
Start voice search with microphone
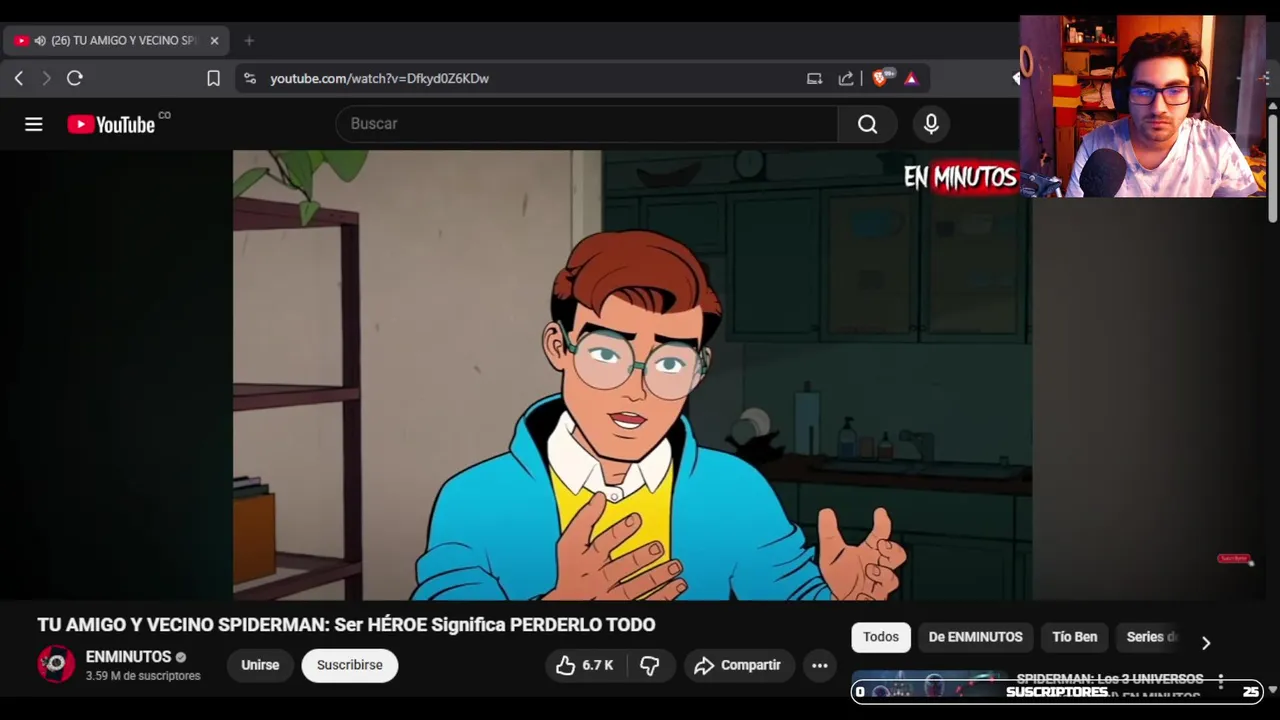[931, 124]
